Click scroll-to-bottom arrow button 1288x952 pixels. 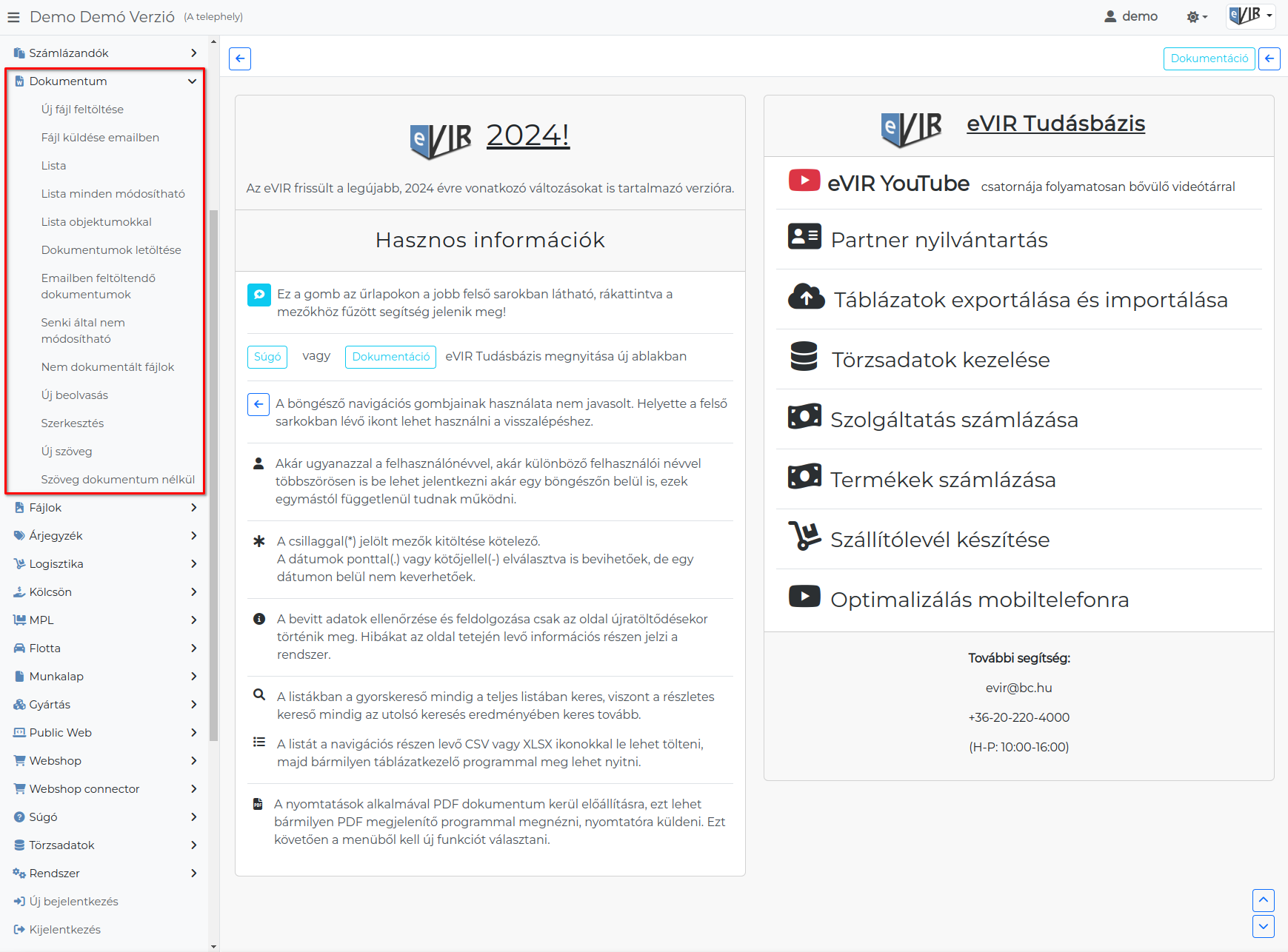[x=1263, y=926]
